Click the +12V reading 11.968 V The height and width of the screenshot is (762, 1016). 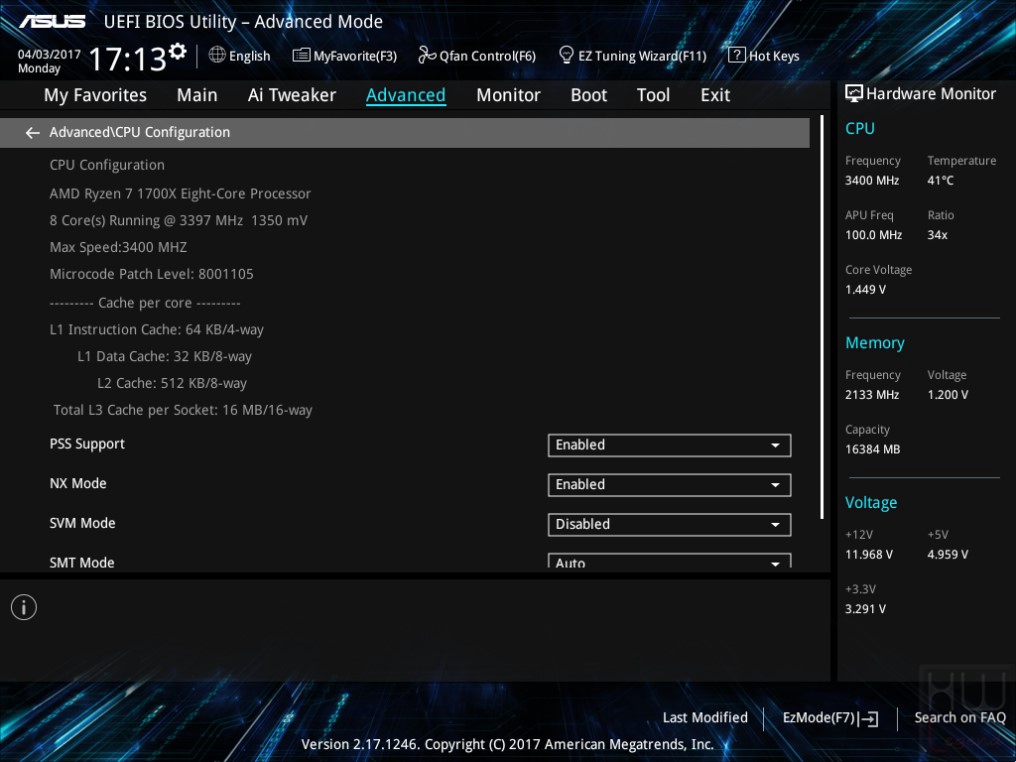tap(868, 555)
